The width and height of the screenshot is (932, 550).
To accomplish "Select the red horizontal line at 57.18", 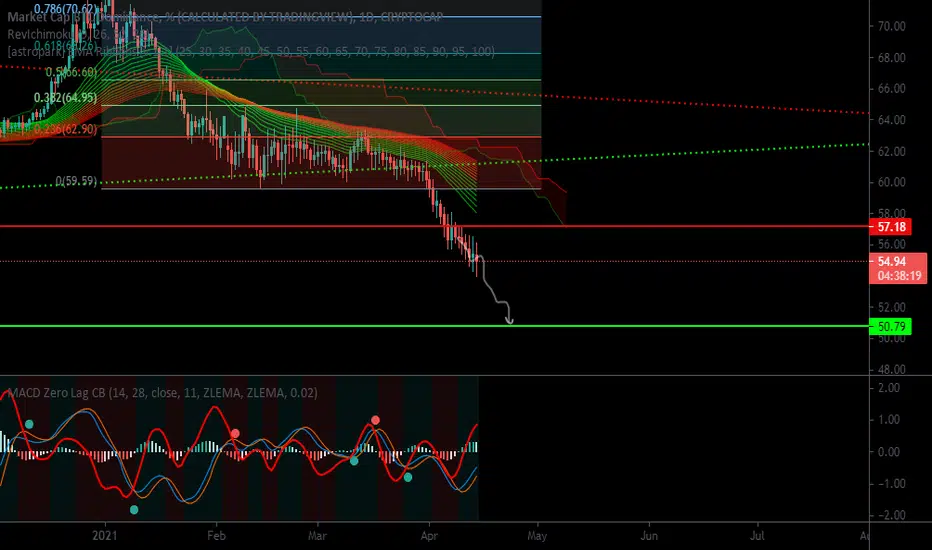I will (x=434, y=227).
